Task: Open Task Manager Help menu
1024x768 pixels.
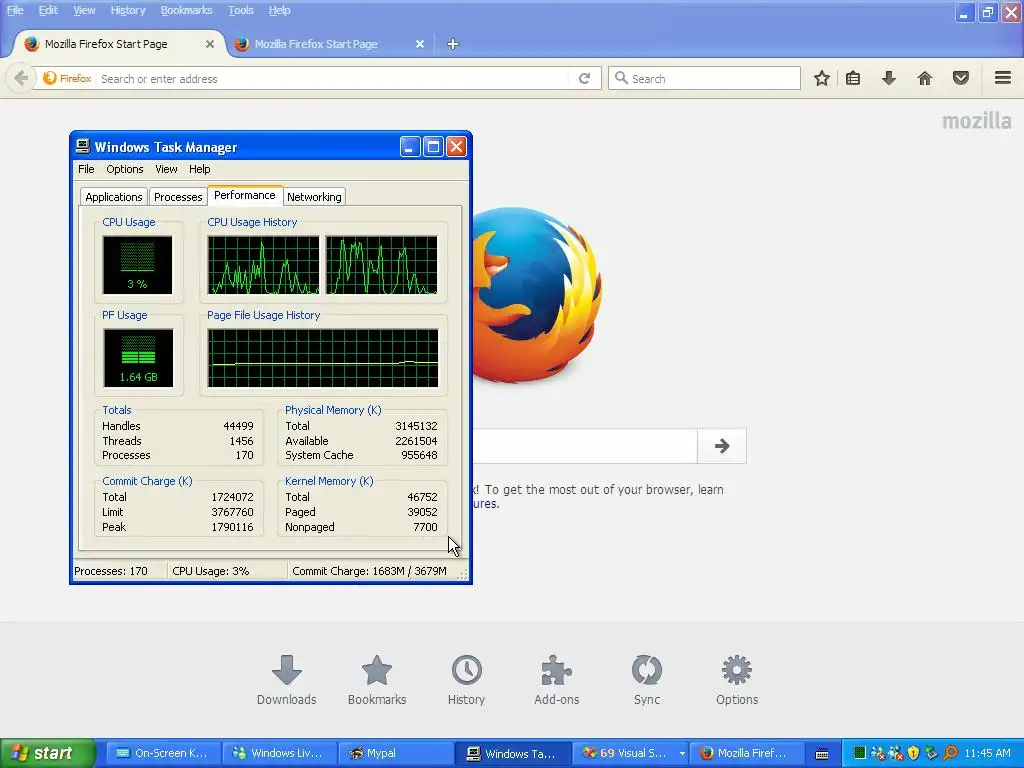Action: click(x=200, y=169)
